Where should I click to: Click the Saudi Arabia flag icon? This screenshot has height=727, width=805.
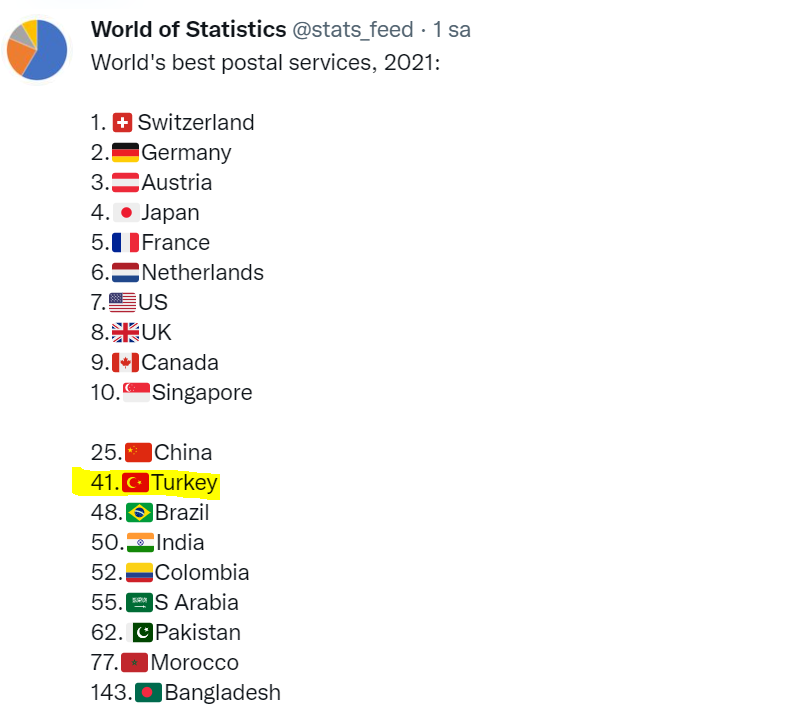pos(139,603)
